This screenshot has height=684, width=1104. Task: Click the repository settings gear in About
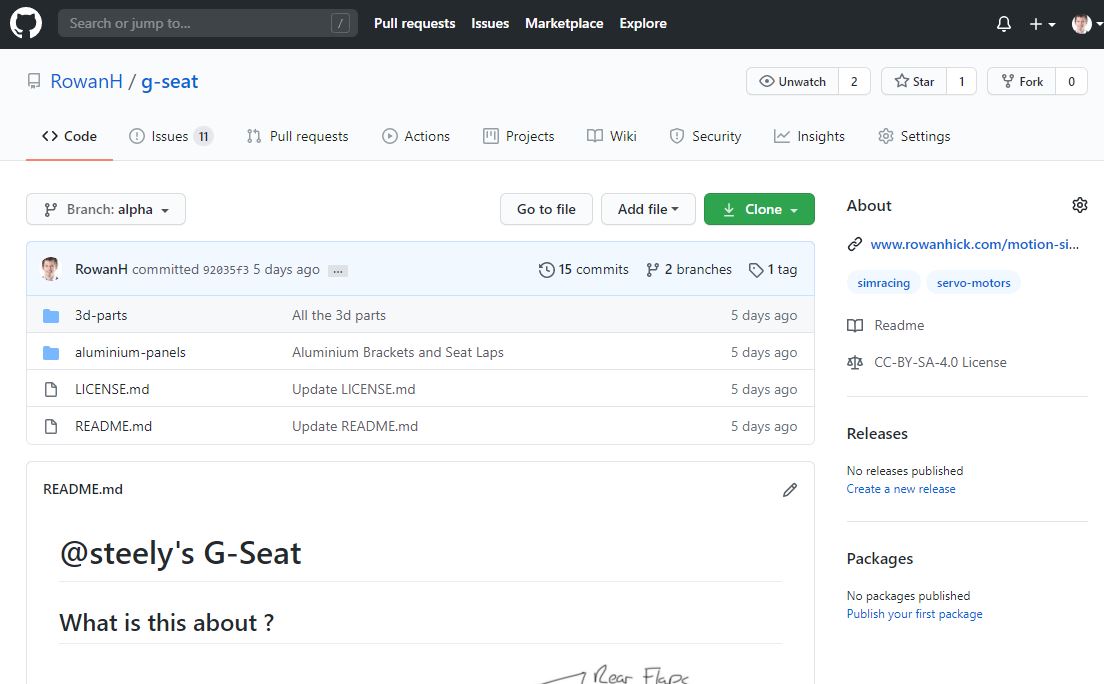click(x=1079, y=205)
